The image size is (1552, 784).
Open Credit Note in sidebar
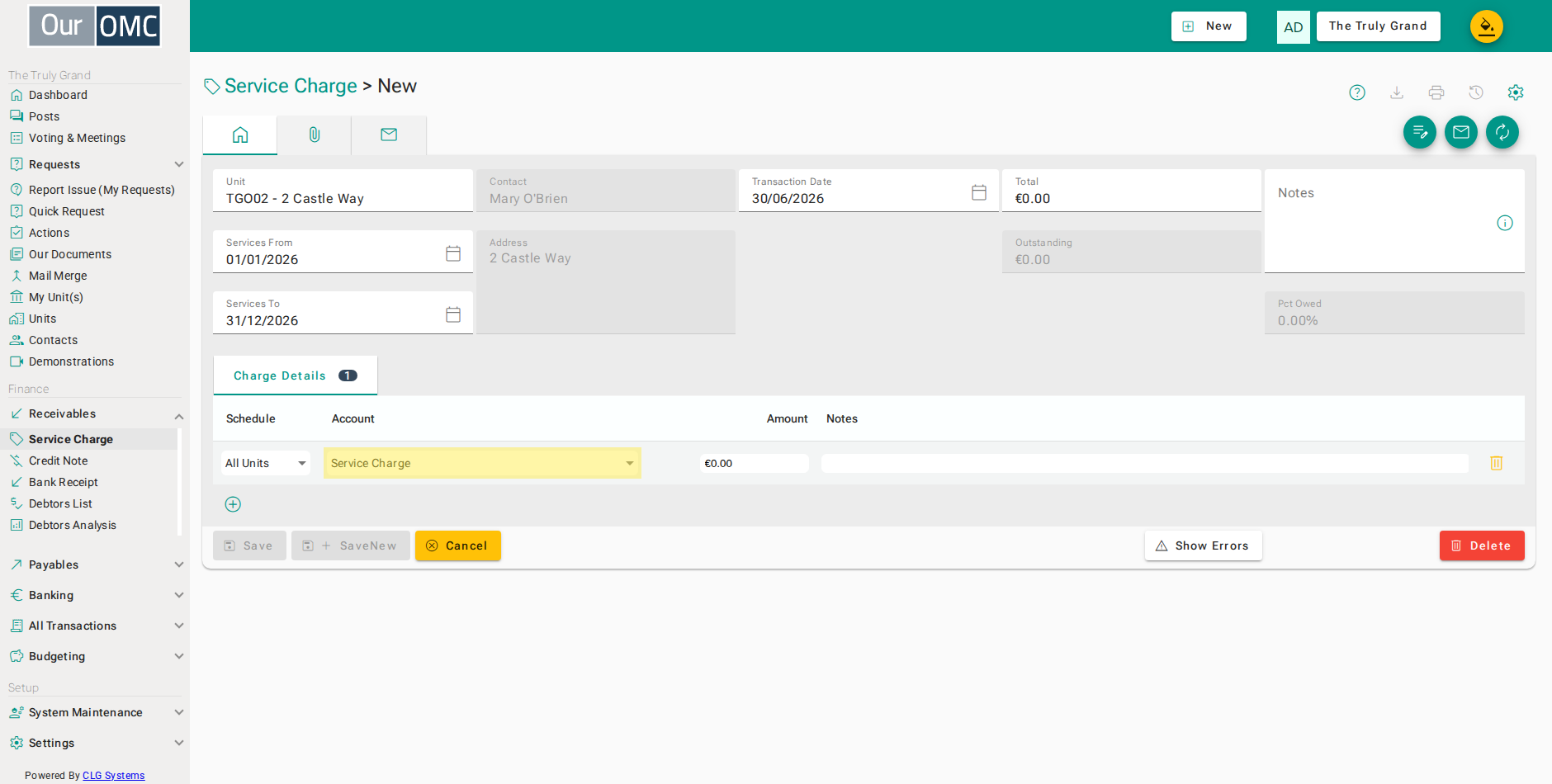pyautogui.click(x=58, y=460)
